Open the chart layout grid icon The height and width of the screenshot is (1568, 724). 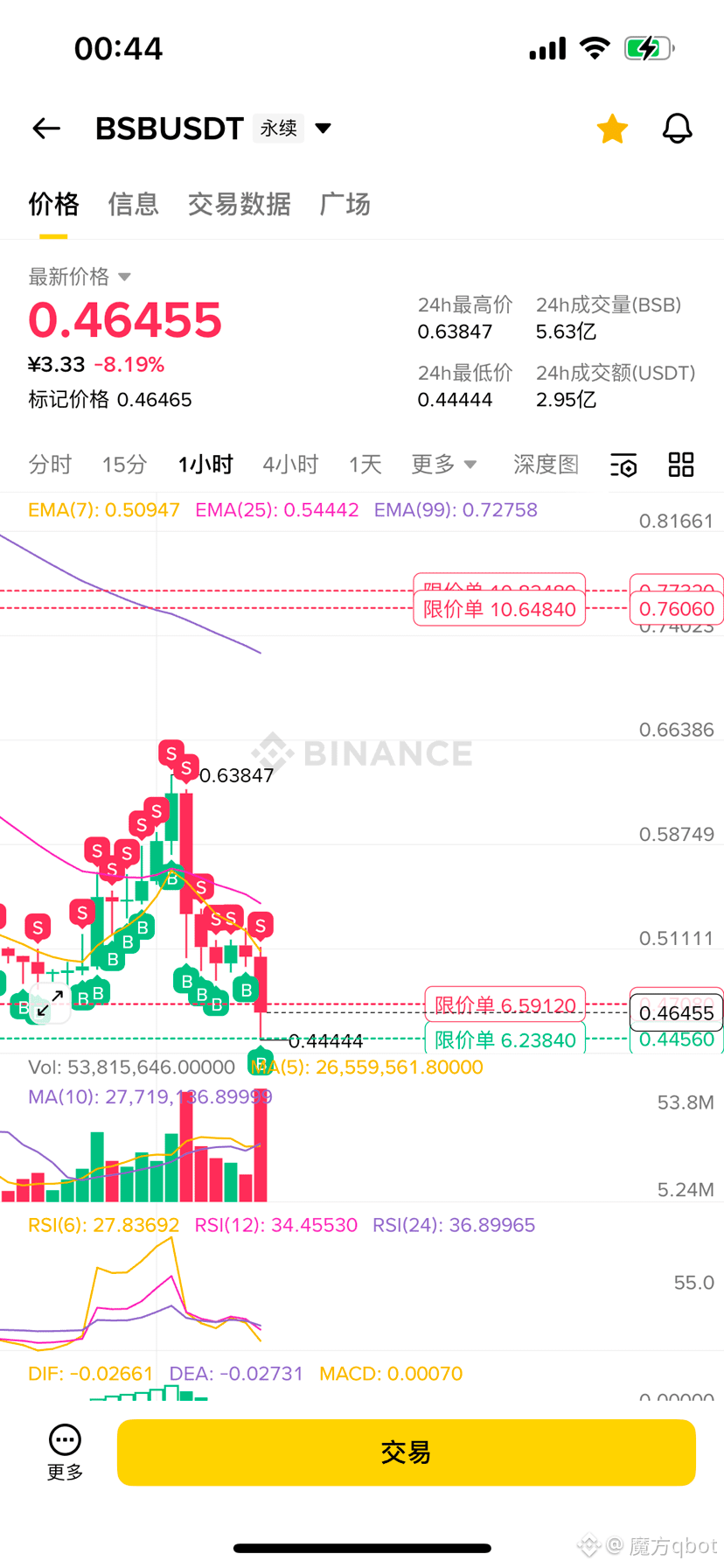tap(681, 465)
